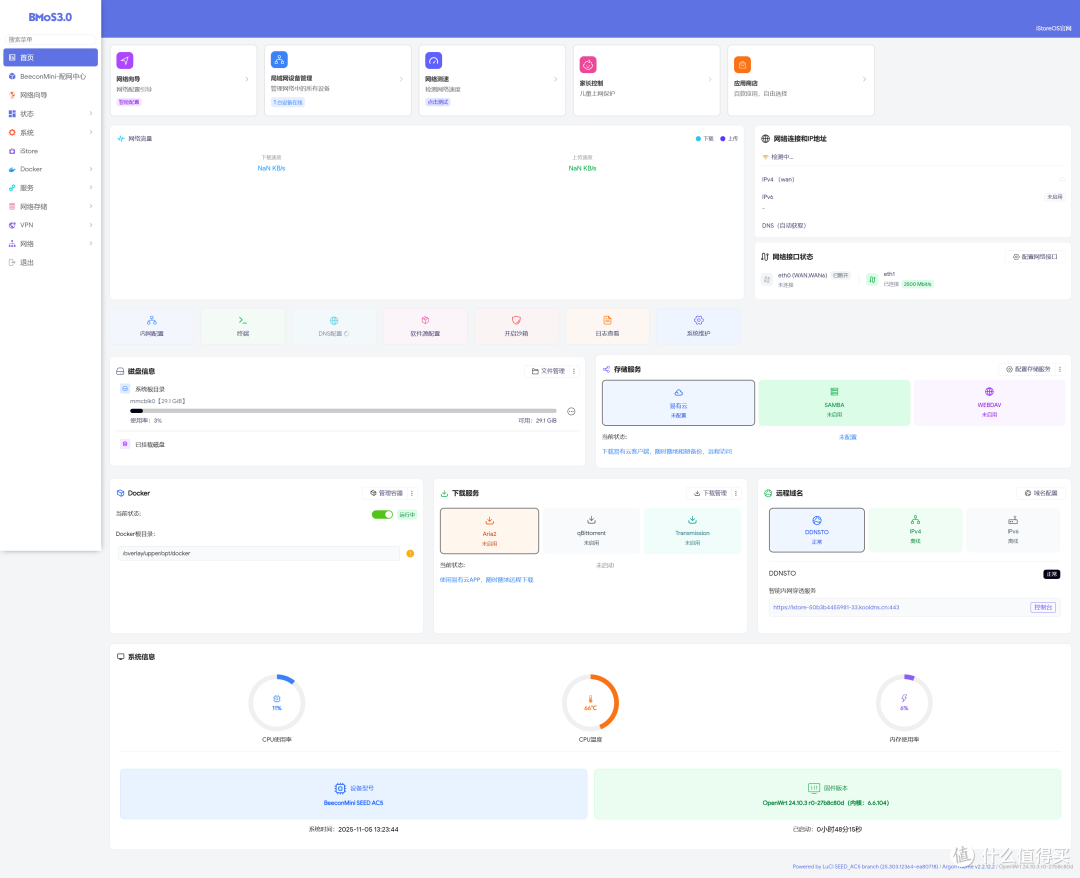Open more options beside 配置存储服务 button

pos(1059,369)
